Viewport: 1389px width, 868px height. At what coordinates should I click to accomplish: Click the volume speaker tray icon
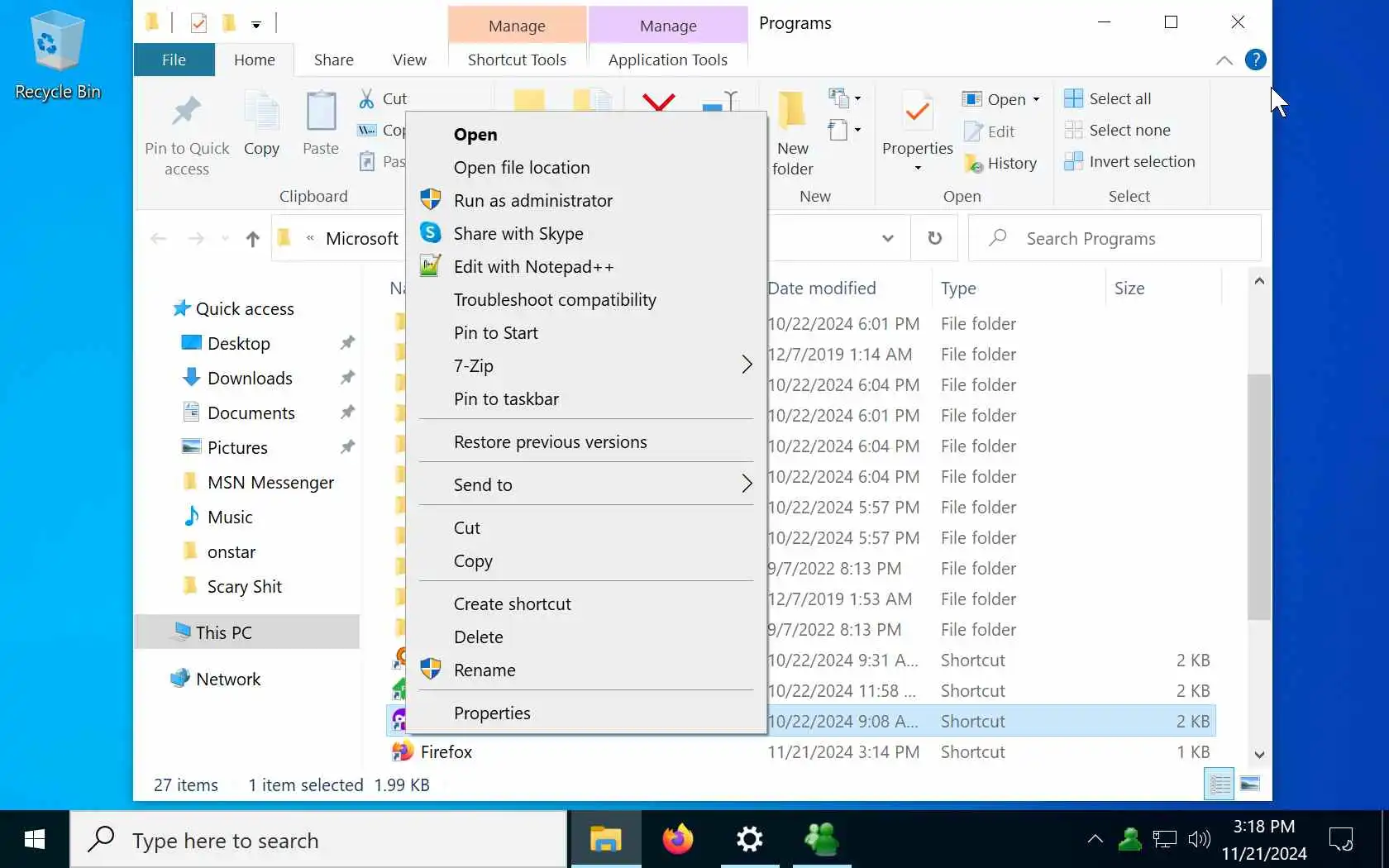(x=1199, y=840)
